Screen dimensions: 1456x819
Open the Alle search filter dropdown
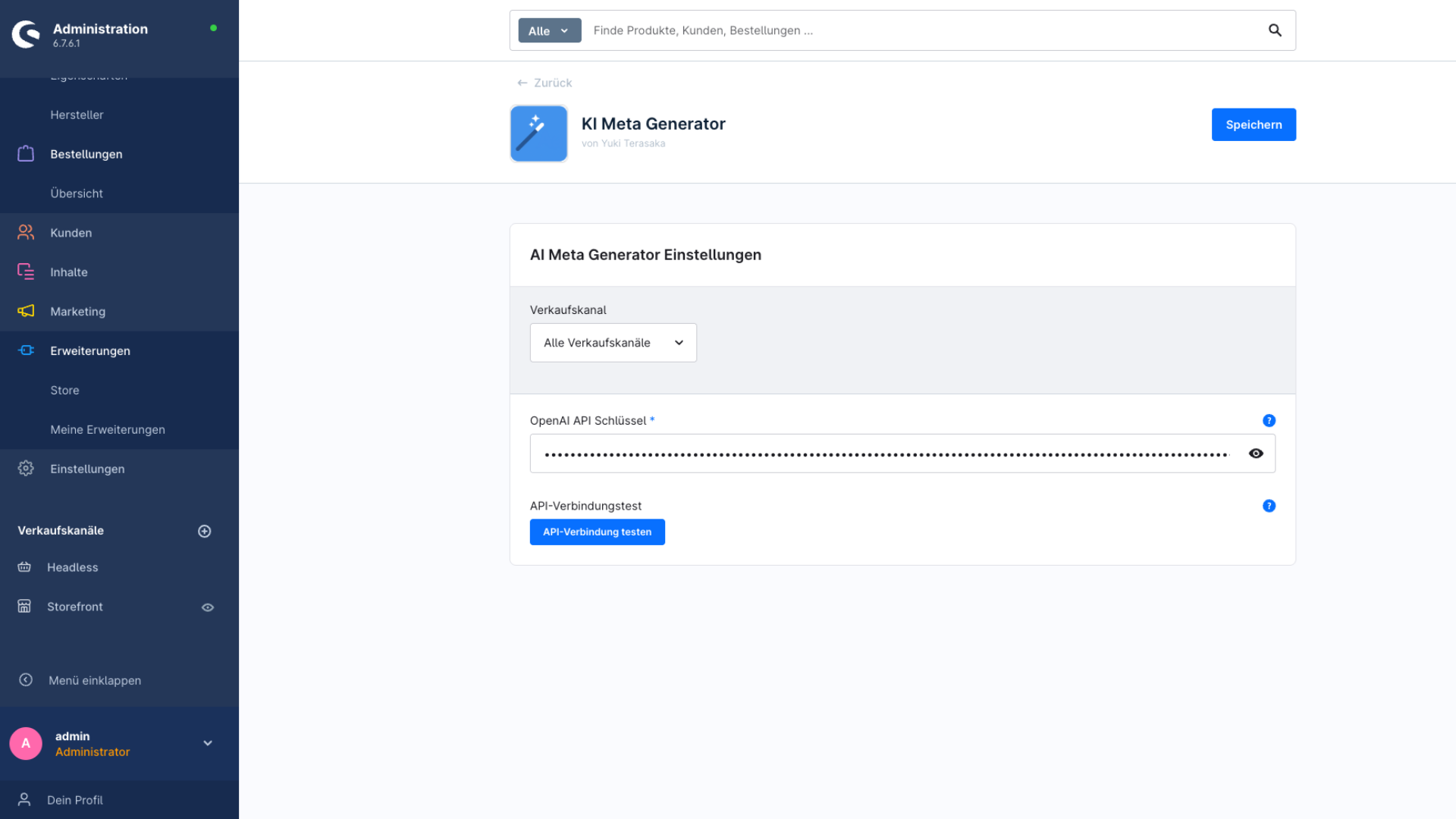[x=549, y=31]
